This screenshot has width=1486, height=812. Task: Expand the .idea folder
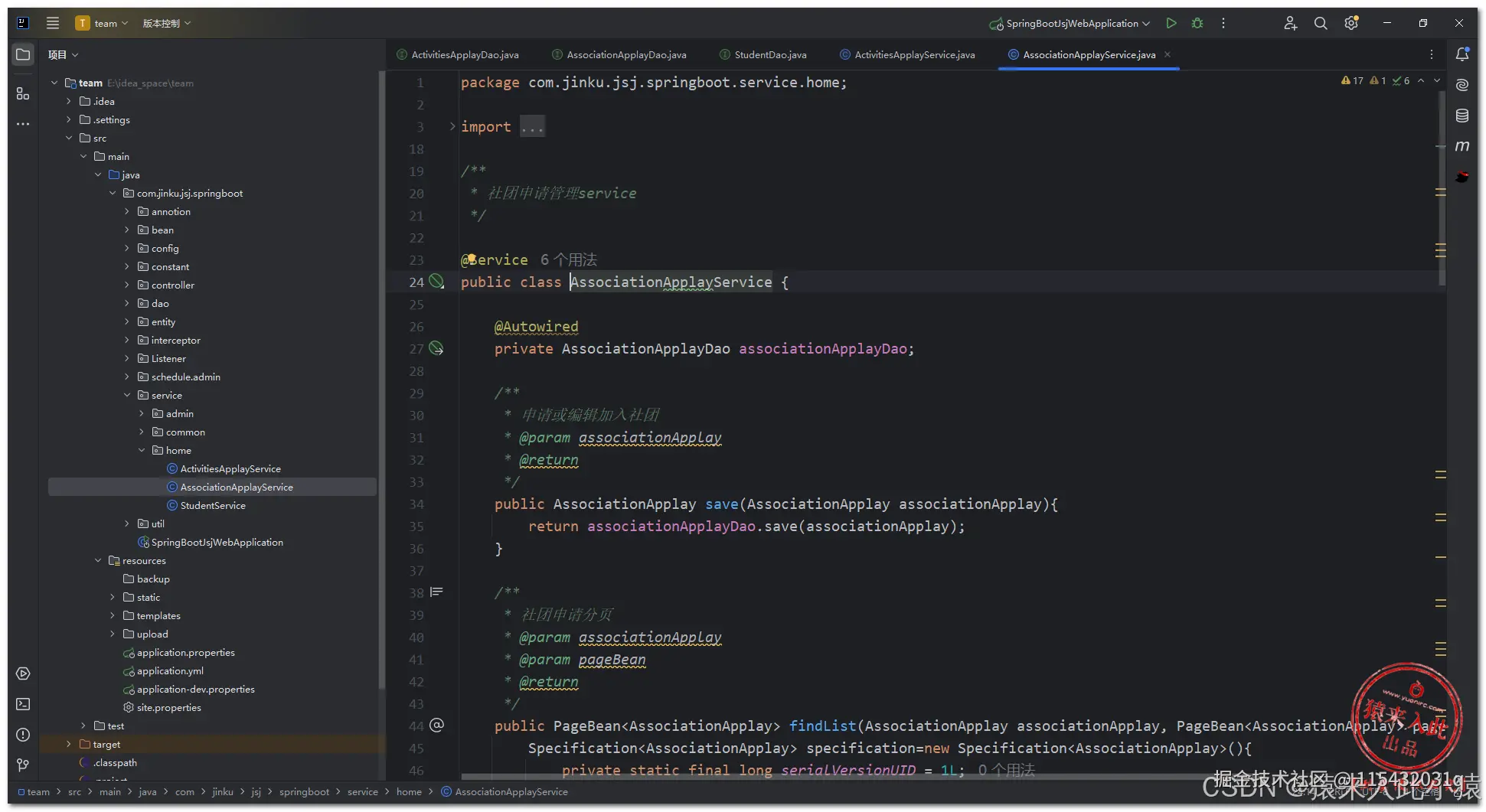point(69,101)
